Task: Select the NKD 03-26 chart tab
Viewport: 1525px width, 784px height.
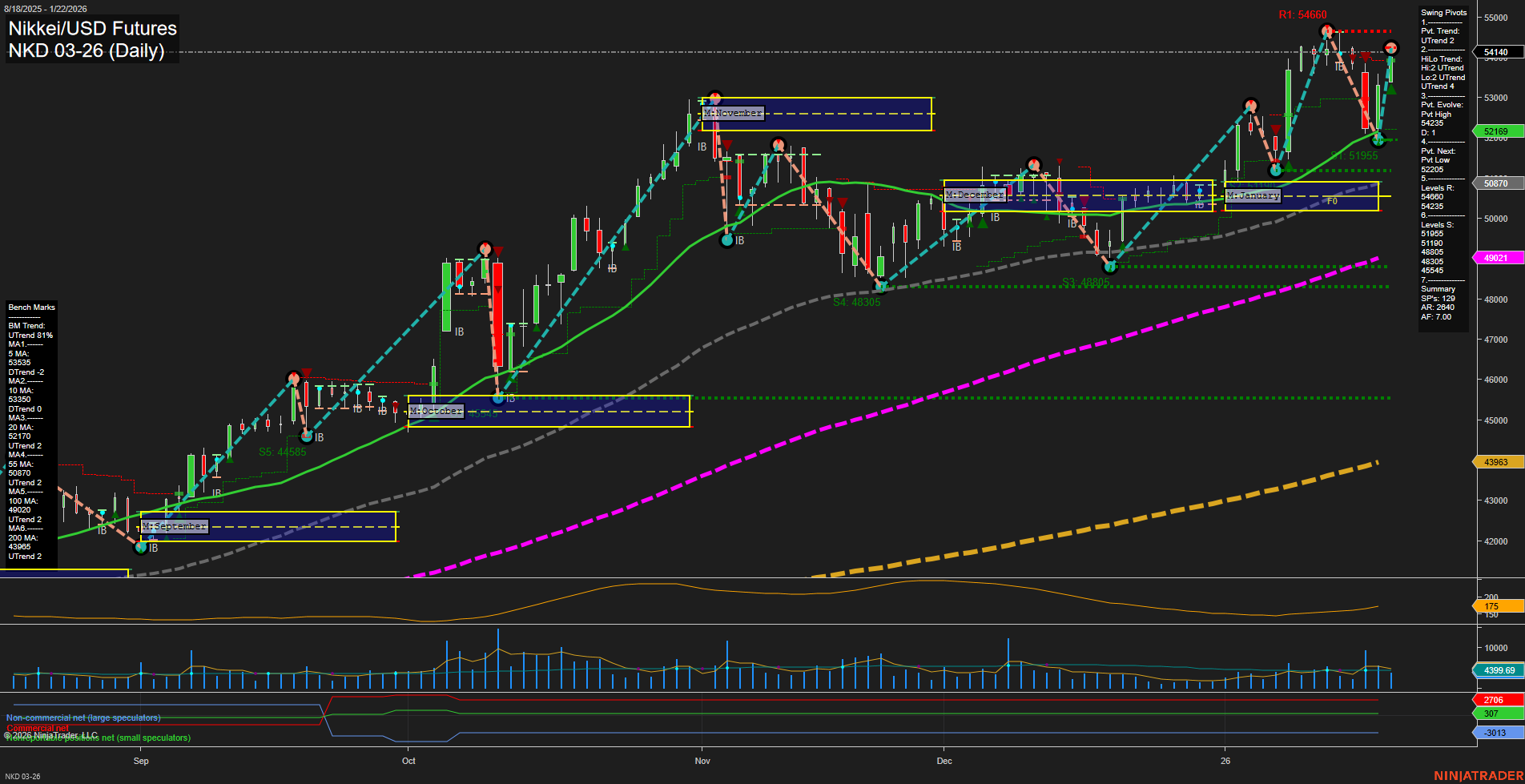Action: tap(24, 776)
